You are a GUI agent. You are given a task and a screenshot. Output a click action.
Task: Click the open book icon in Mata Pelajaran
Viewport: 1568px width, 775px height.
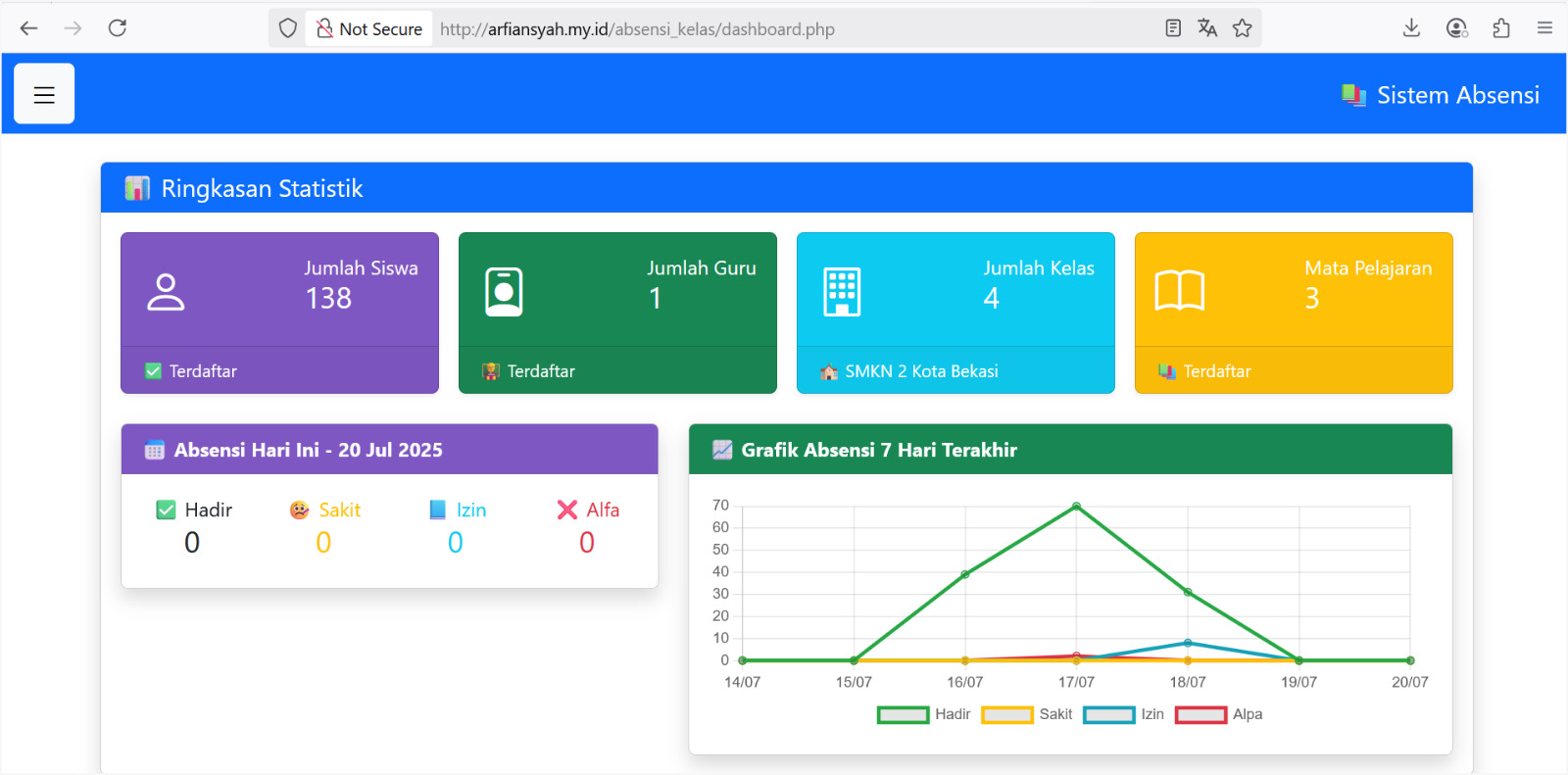(1179, 292)
